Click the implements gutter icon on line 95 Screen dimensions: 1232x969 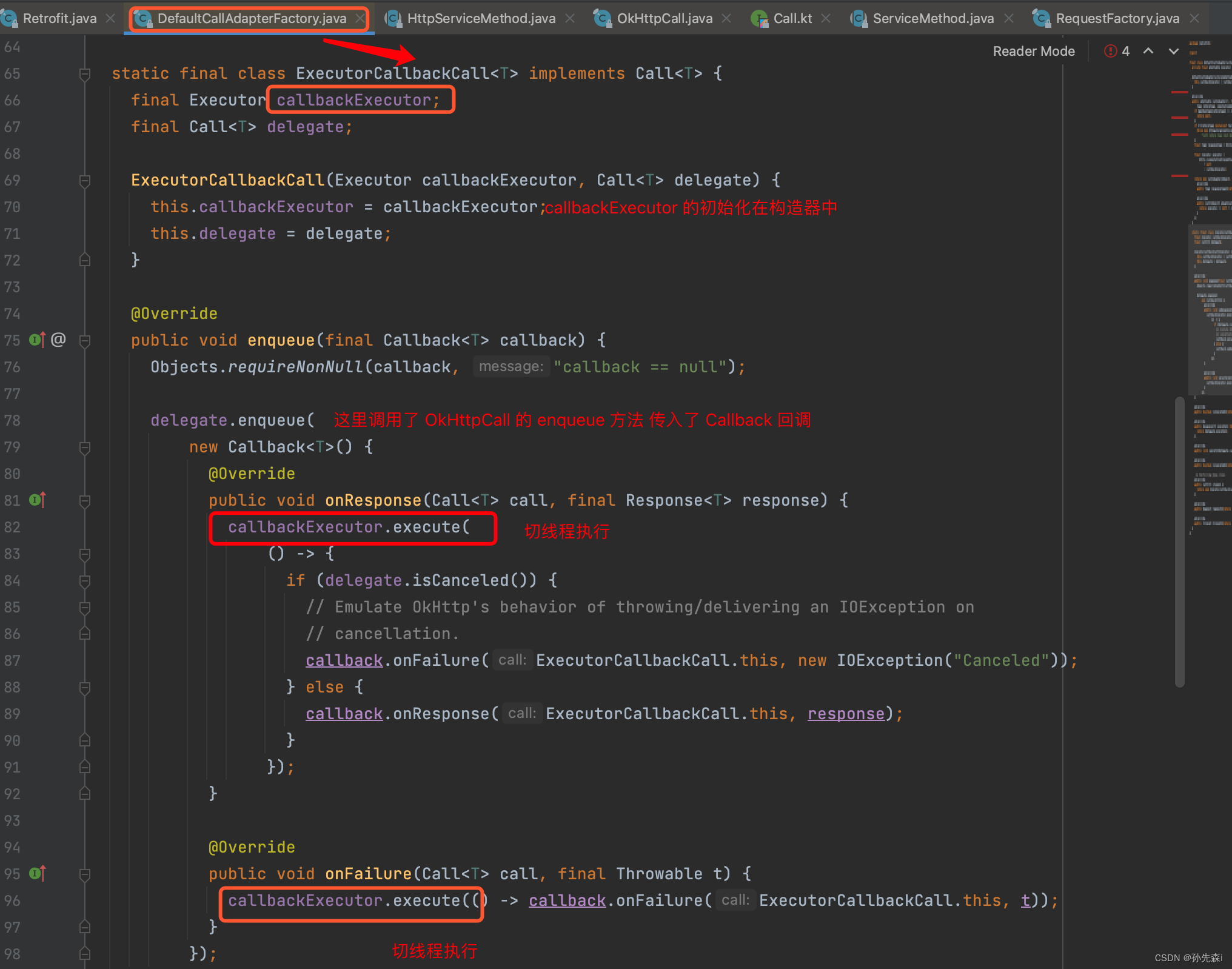coord(37,873)
